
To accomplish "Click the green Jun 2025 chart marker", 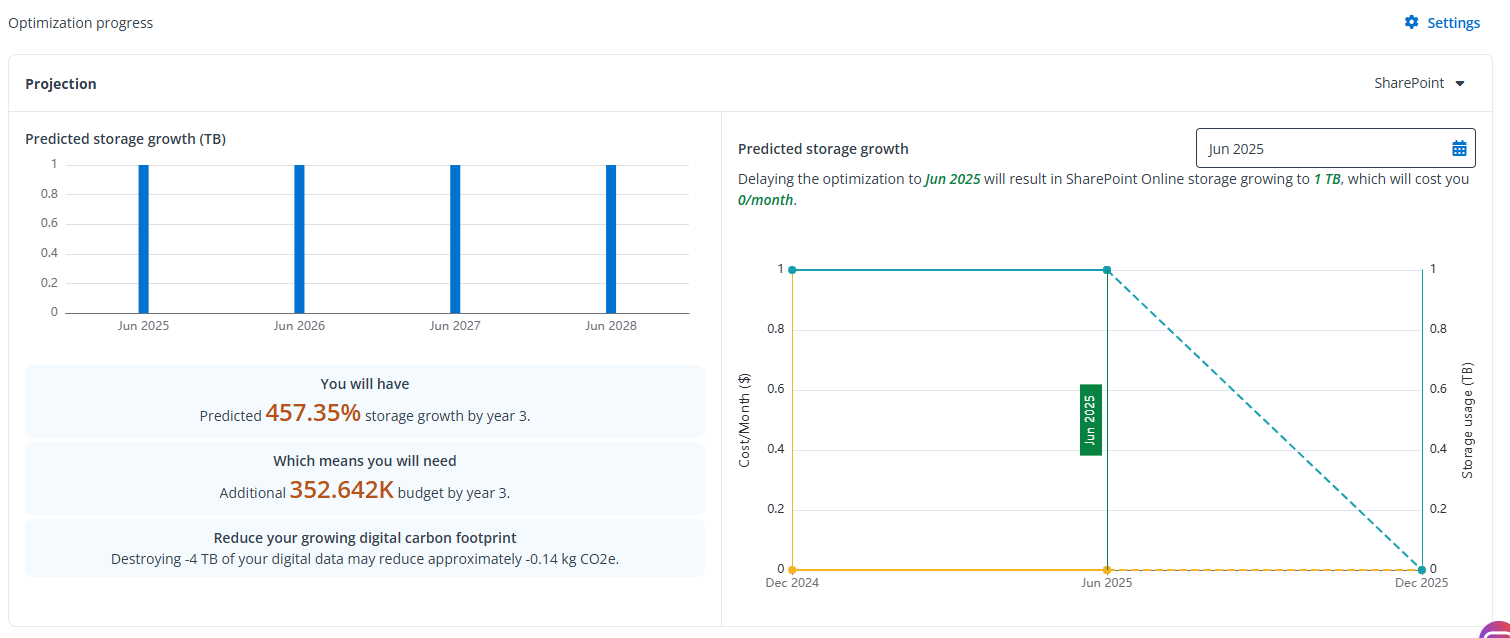I will (x=1089, y=420).
